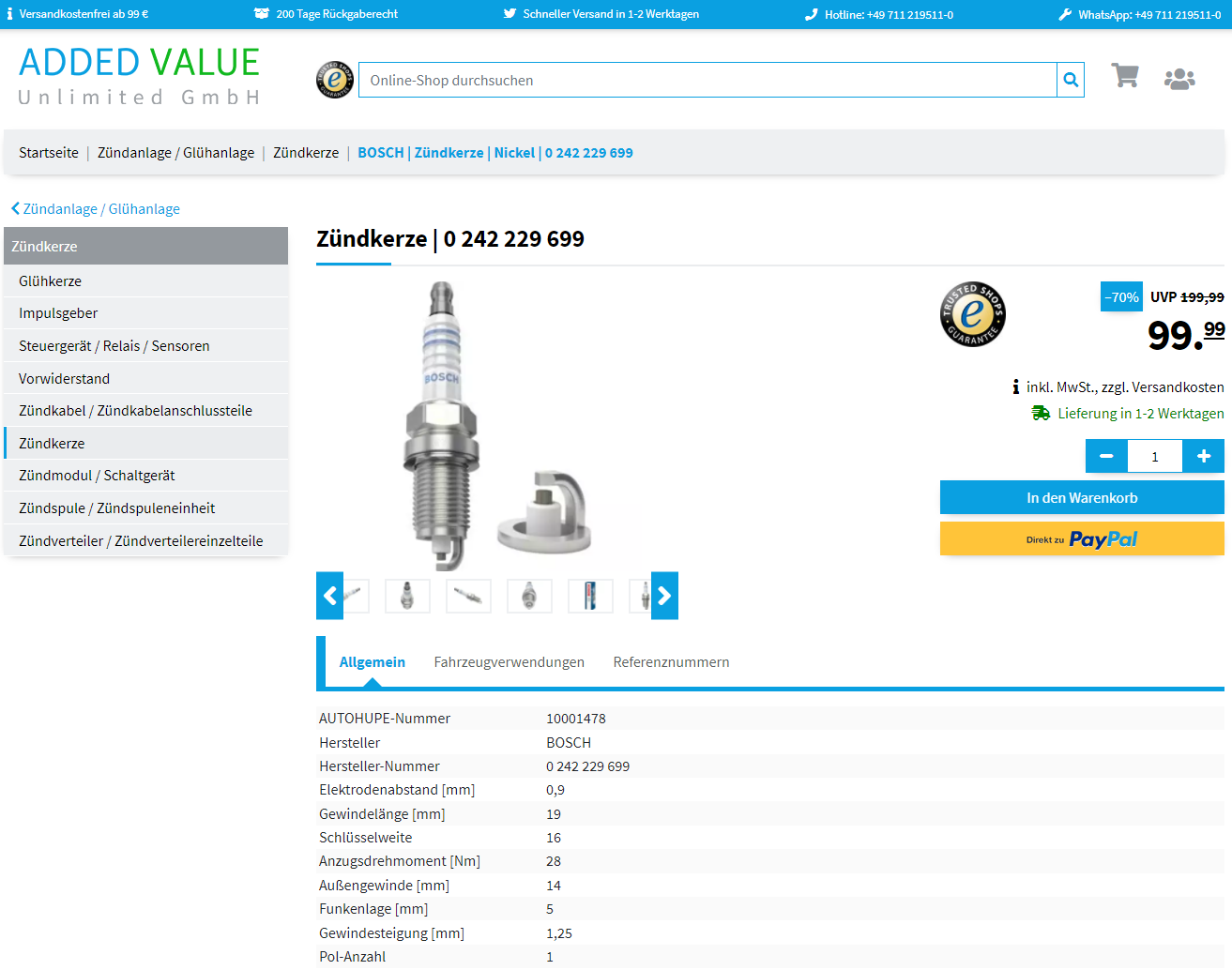
Task: Click the 99.99 price
Action: [x=1185, y=335]
